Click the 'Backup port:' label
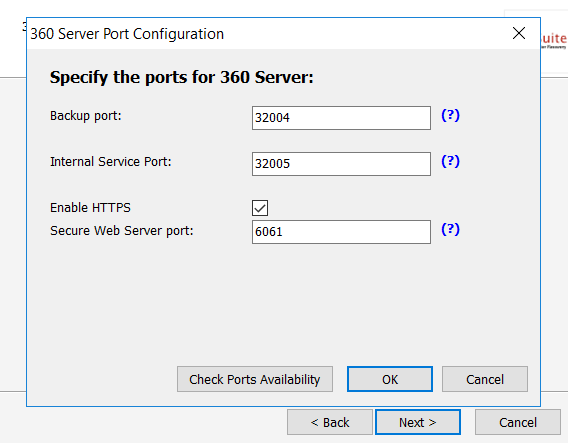This screenshot has width=568, height=443. pyautogui.click(x=86, y=116)
